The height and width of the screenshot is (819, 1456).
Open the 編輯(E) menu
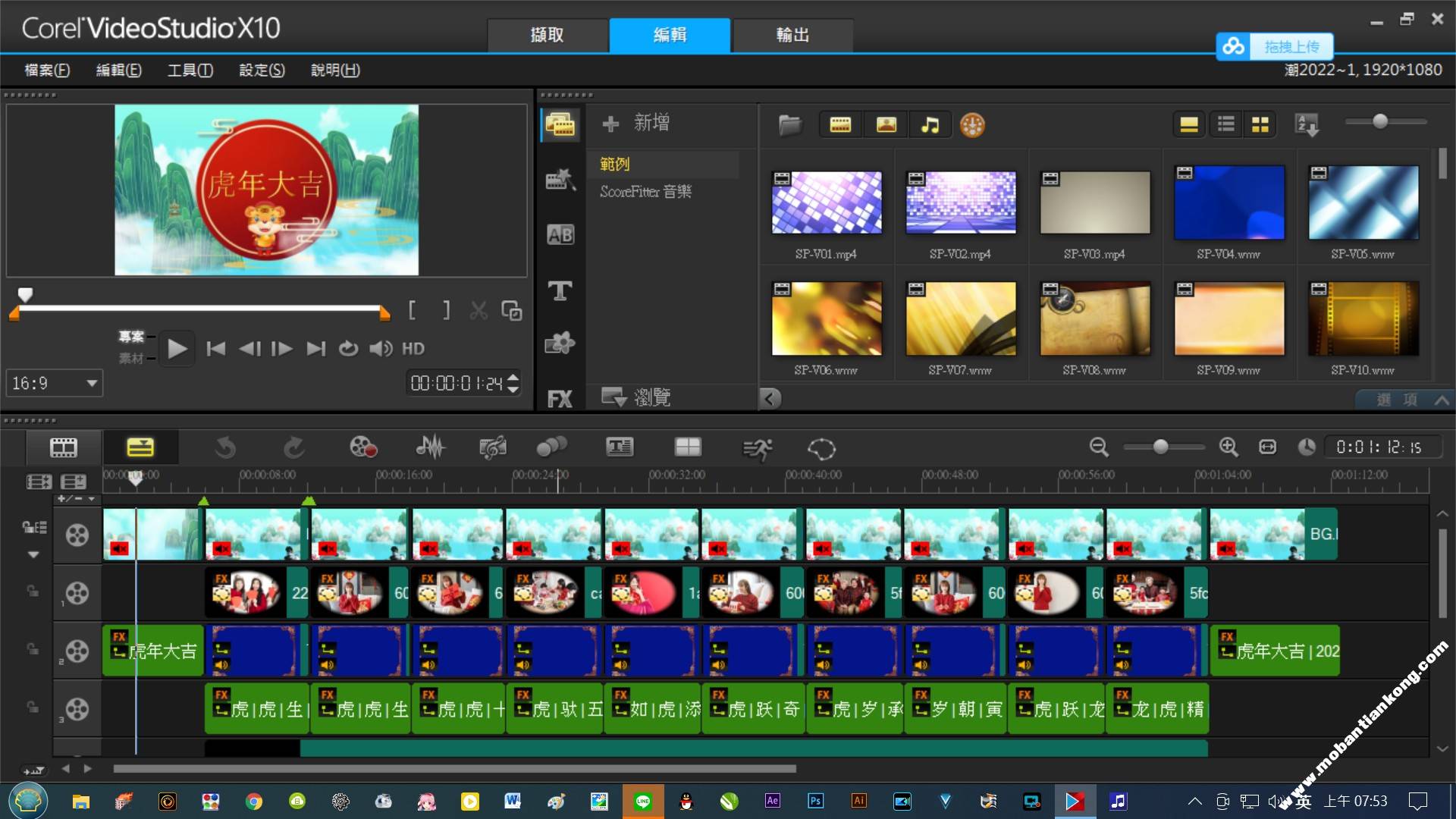118,70
